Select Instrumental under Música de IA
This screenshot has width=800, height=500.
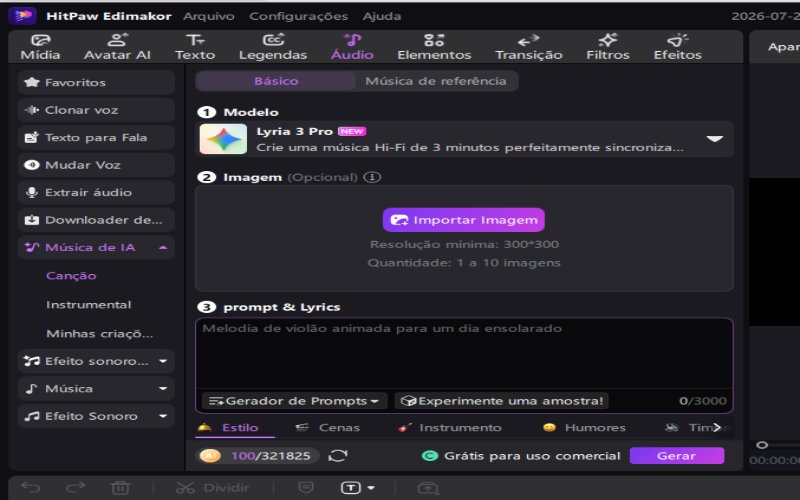[89, 305]
